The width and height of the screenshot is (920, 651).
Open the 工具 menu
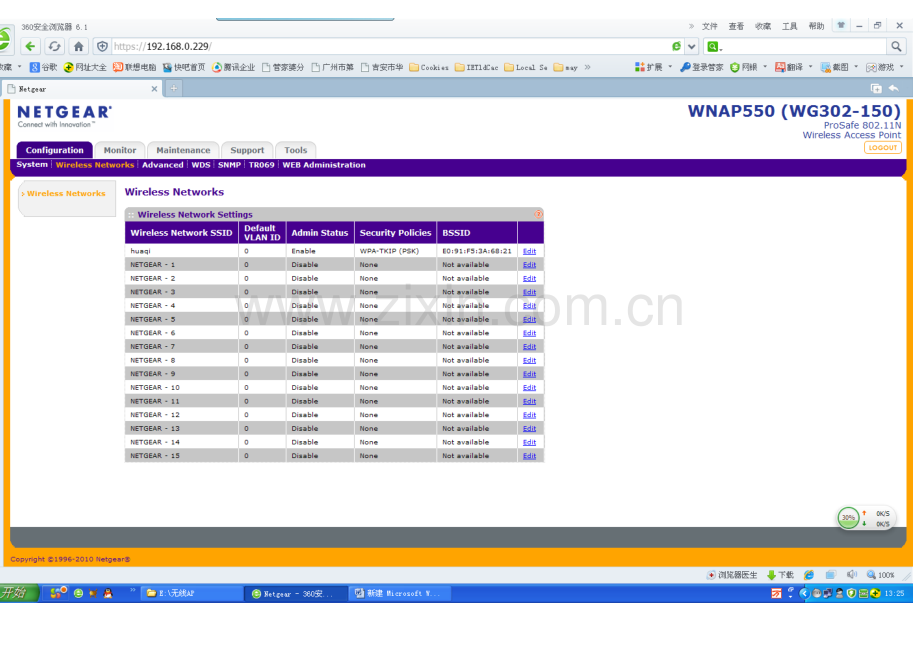click(x=790, y=26)
